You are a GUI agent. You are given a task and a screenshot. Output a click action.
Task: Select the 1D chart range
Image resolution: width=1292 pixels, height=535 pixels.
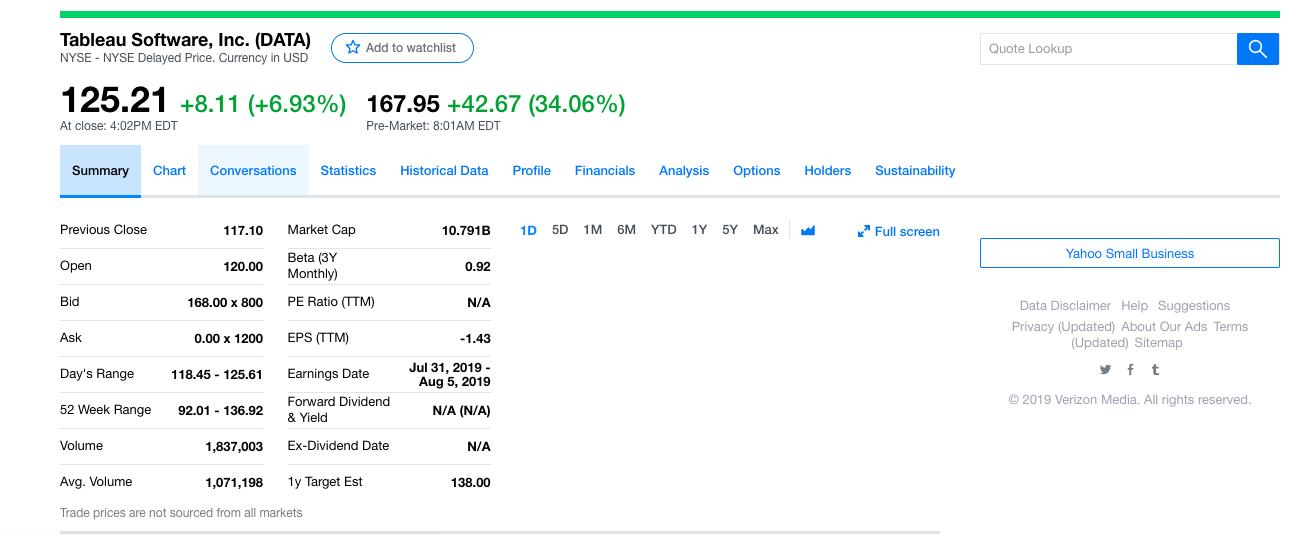point(528,230)
